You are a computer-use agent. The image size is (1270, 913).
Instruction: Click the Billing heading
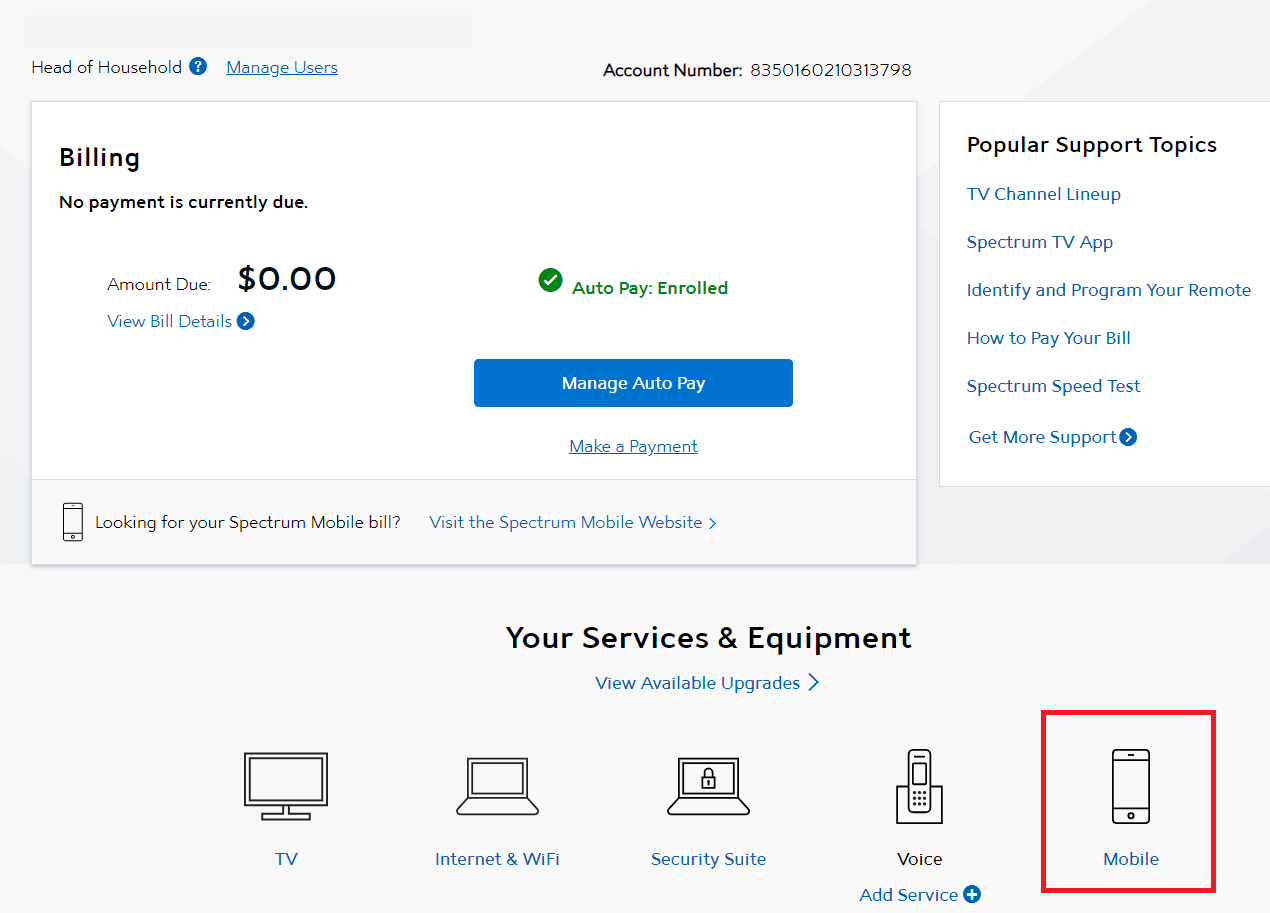(x=99, y=158)
